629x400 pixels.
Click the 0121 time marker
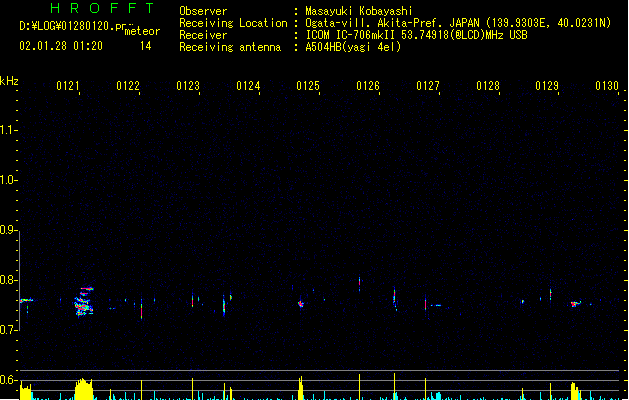68,86
